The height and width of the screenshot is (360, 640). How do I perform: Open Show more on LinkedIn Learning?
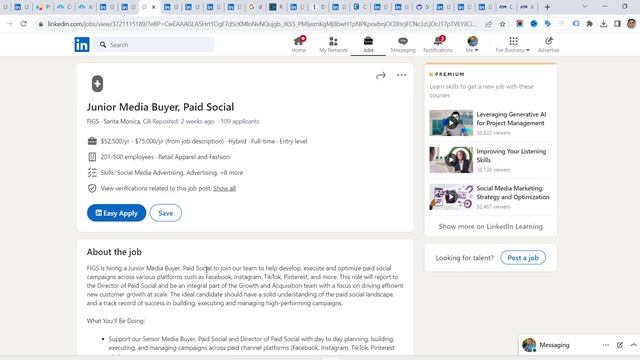point(491,227)
